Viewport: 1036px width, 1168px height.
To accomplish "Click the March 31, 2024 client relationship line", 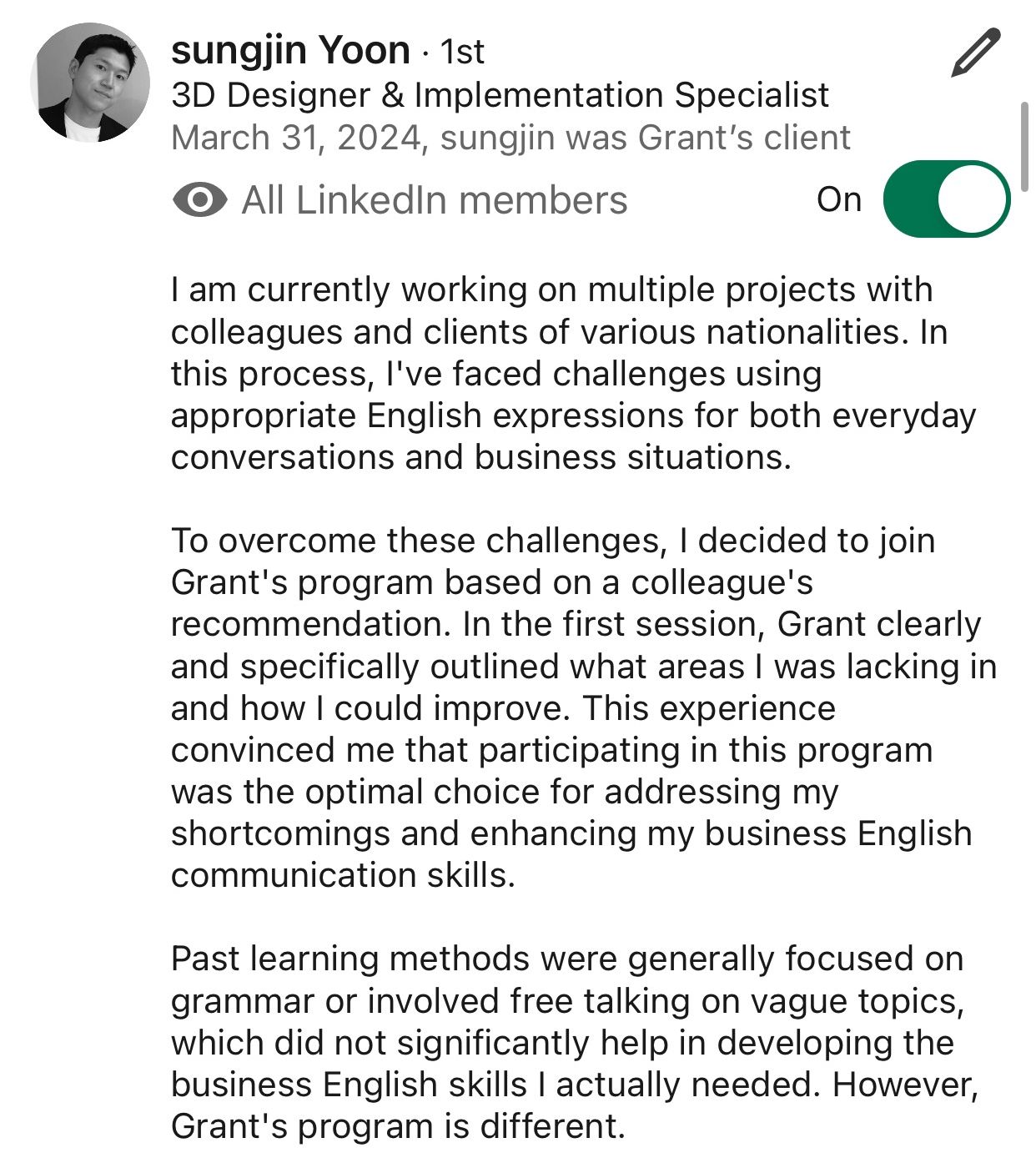I will tap(510, 138).
